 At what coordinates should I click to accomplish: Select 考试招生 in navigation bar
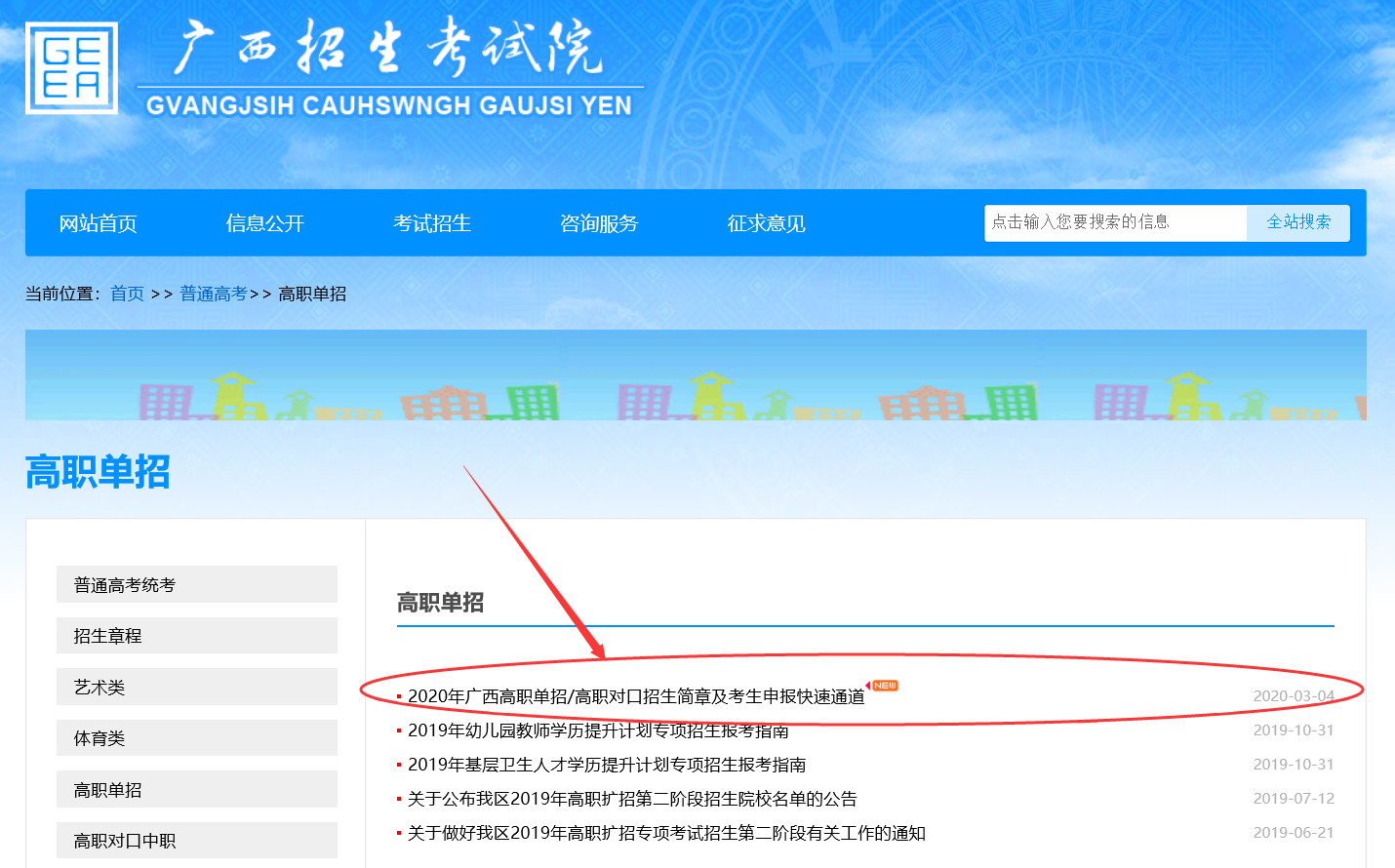[432, 223]
